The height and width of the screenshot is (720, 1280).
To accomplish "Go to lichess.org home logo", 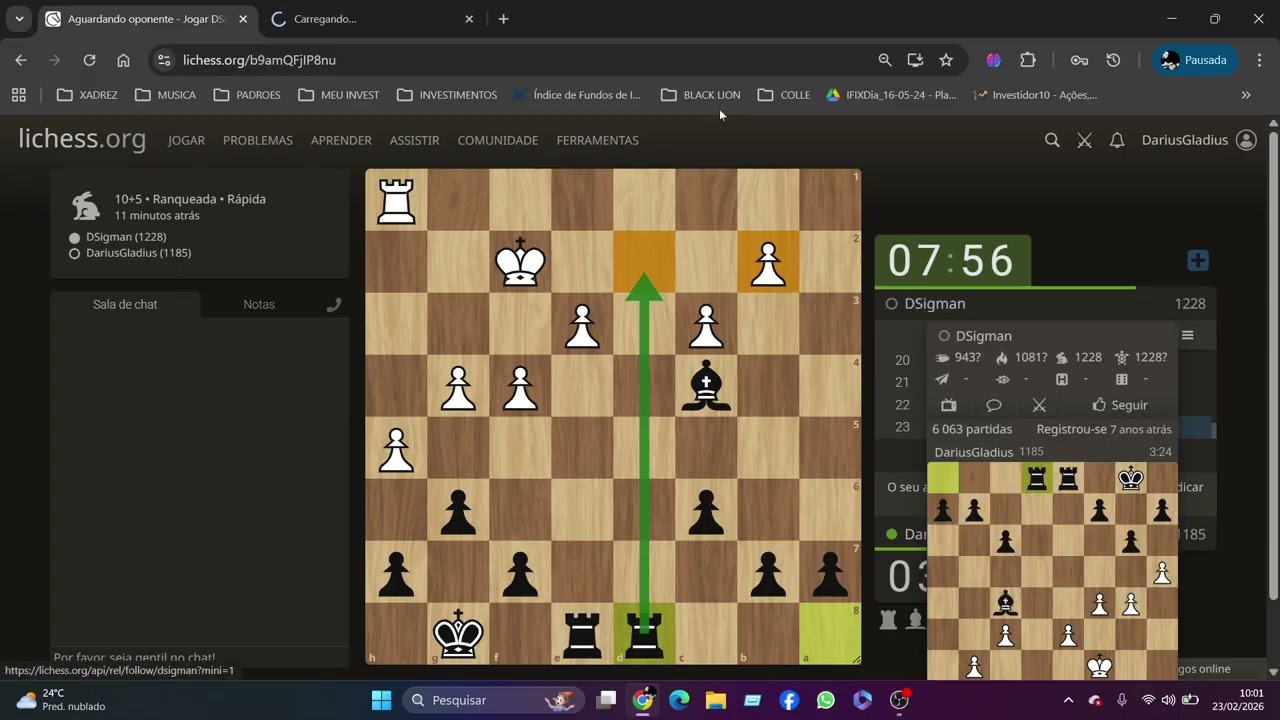I will click(82, 140).
